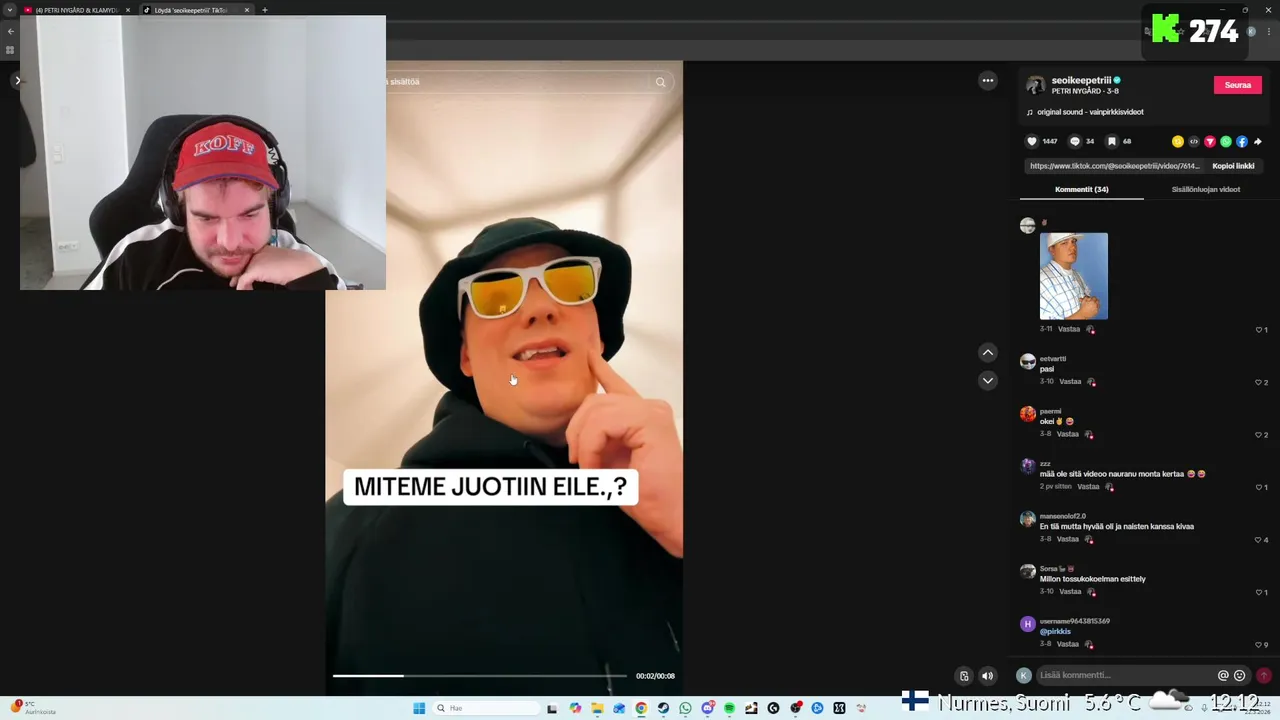Open the Windows Start menu
The image size is (1280, 720).
(419, 708)
